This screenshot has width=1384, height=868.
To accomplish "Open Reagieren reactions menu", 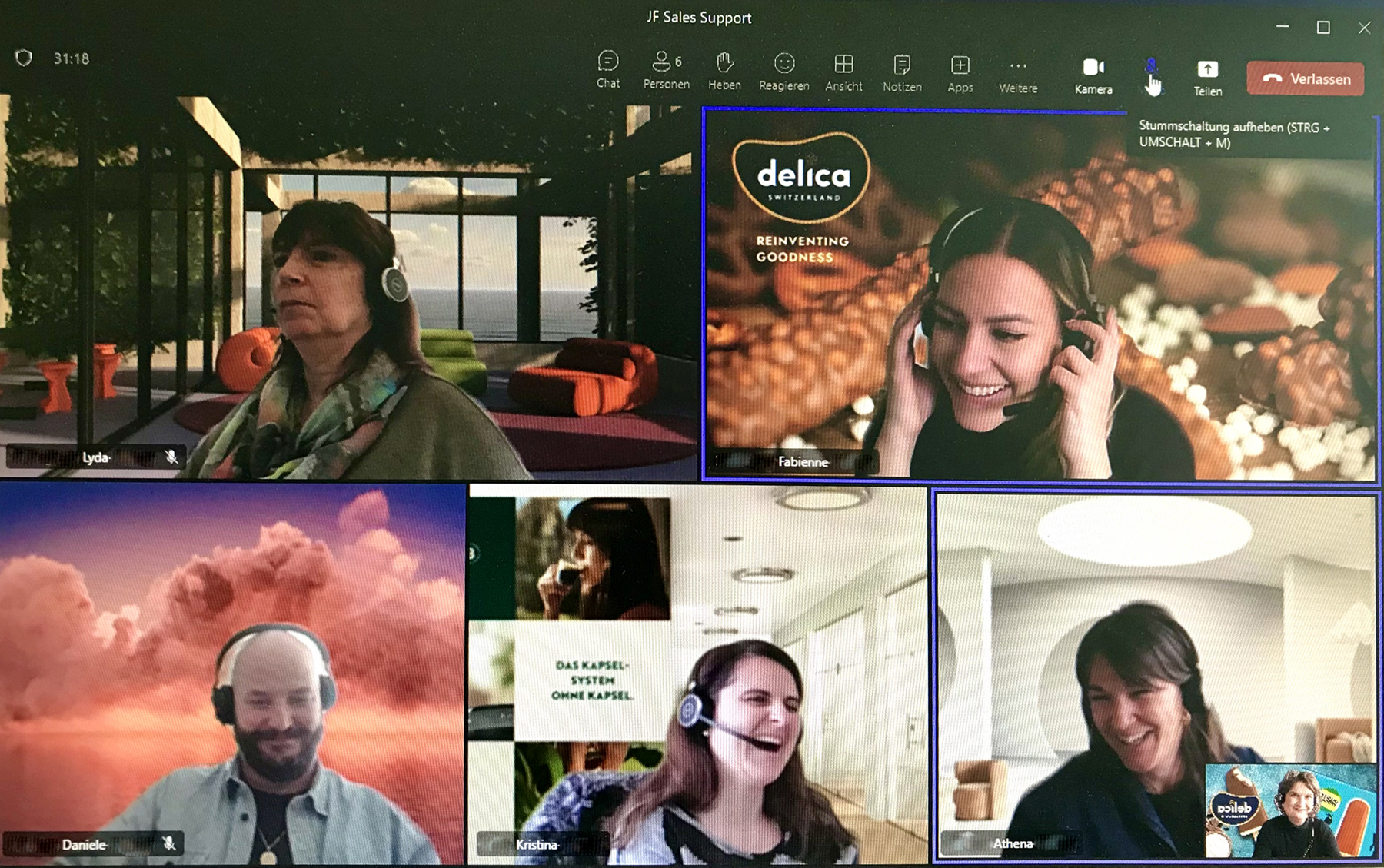I will (x=783, y=72).
